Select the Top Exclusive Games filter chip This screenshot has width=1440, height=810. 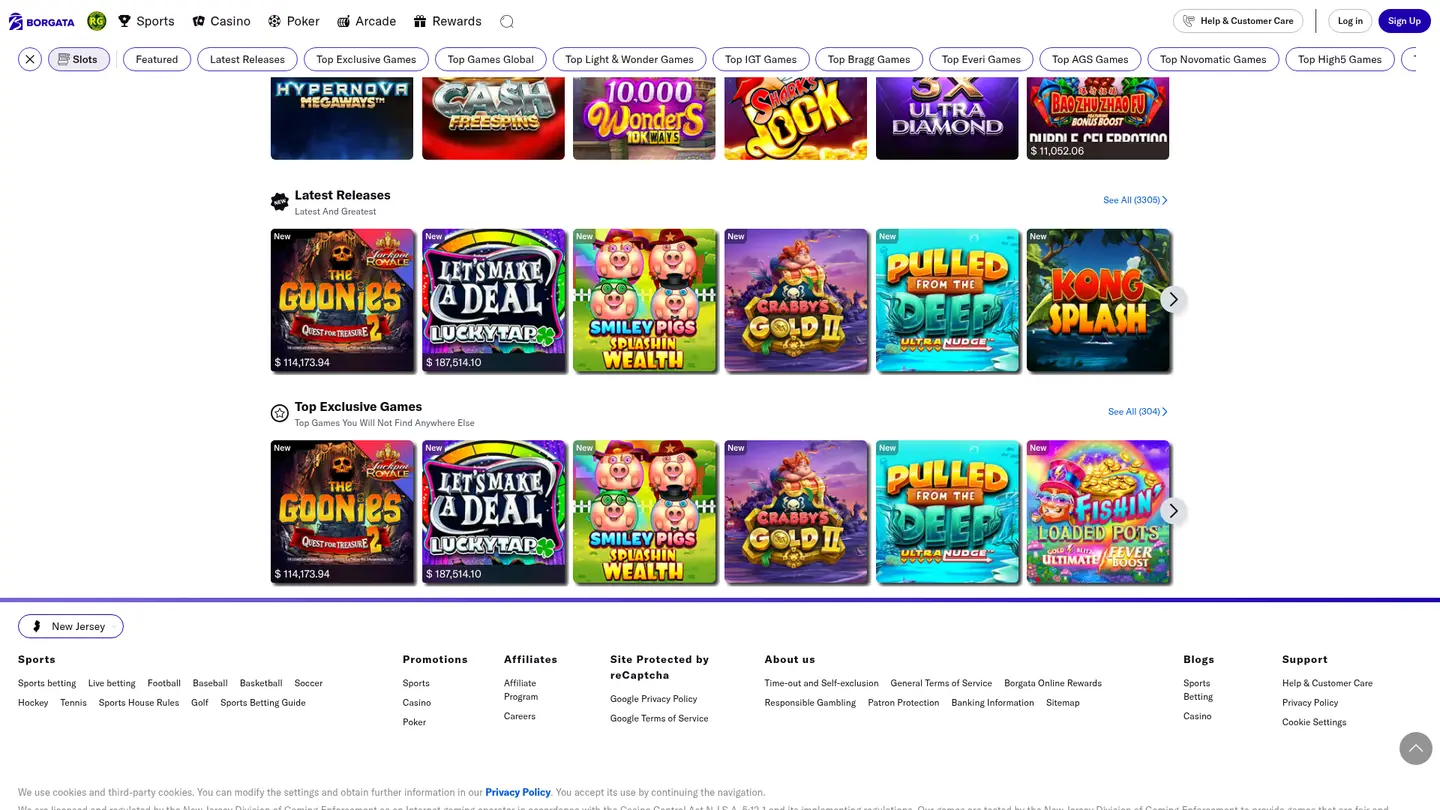pyautogui.click(x=366, y=59)
